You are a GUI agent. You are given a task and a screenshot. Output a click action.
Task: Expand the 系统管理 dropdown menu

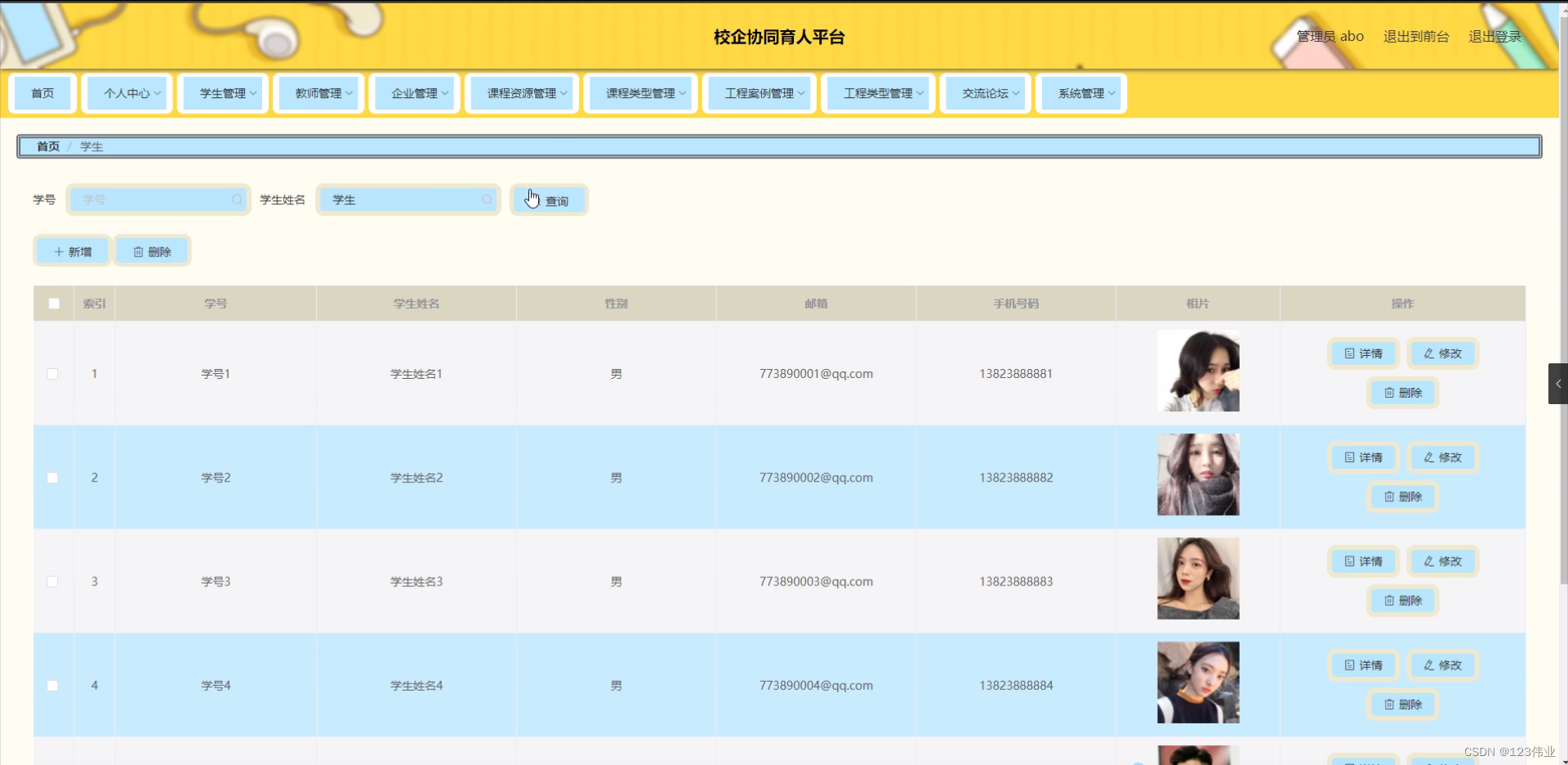click(1080, 93)
